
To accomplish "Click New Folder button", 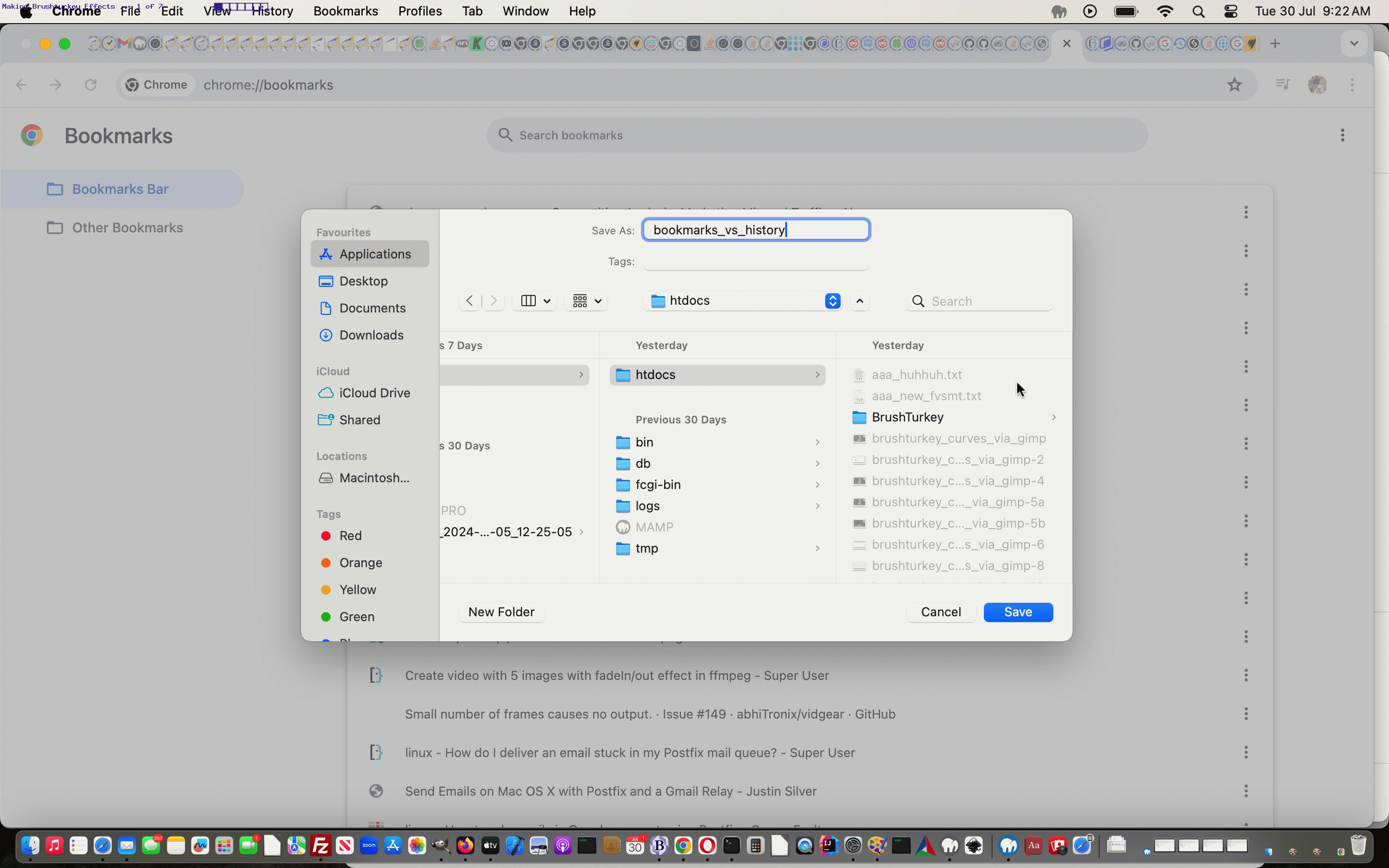I will 502,612.
